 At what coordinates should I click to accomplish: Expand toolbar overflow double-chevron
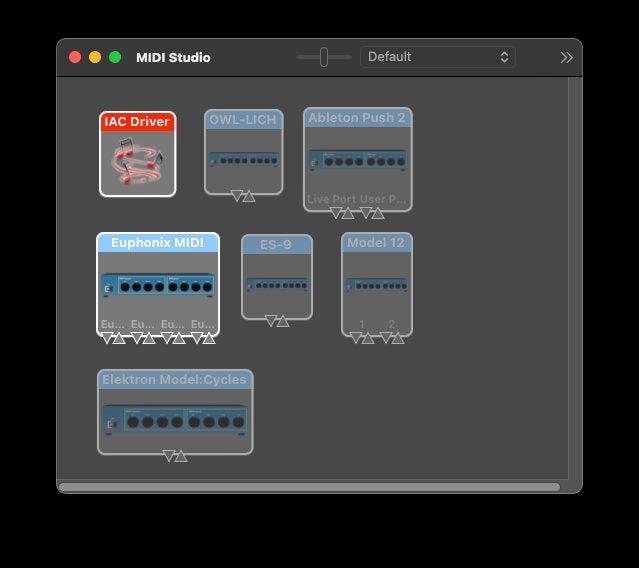click(566, 57)
